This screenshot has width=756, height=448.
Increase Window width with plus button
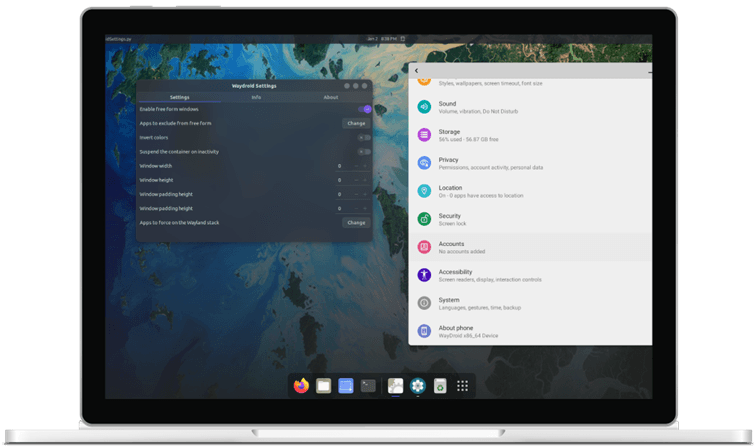tap(366, 166)
